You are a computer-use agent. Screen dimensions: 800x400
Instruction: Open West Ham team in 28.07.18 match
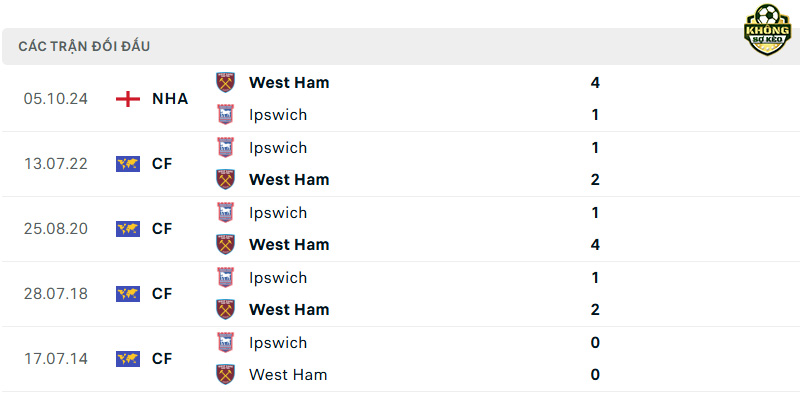coord(289,310)
